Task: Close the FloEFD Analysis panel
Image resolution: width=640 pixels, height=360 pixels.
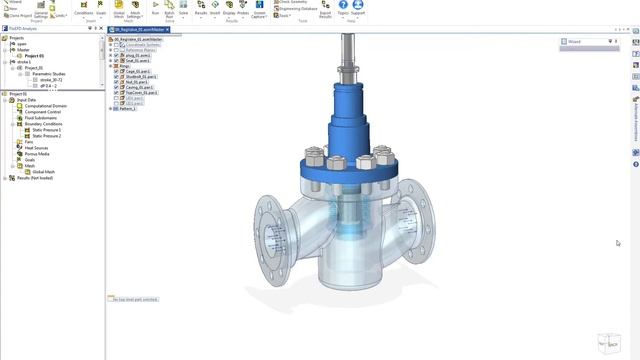Action: click(x=101, y=29)
